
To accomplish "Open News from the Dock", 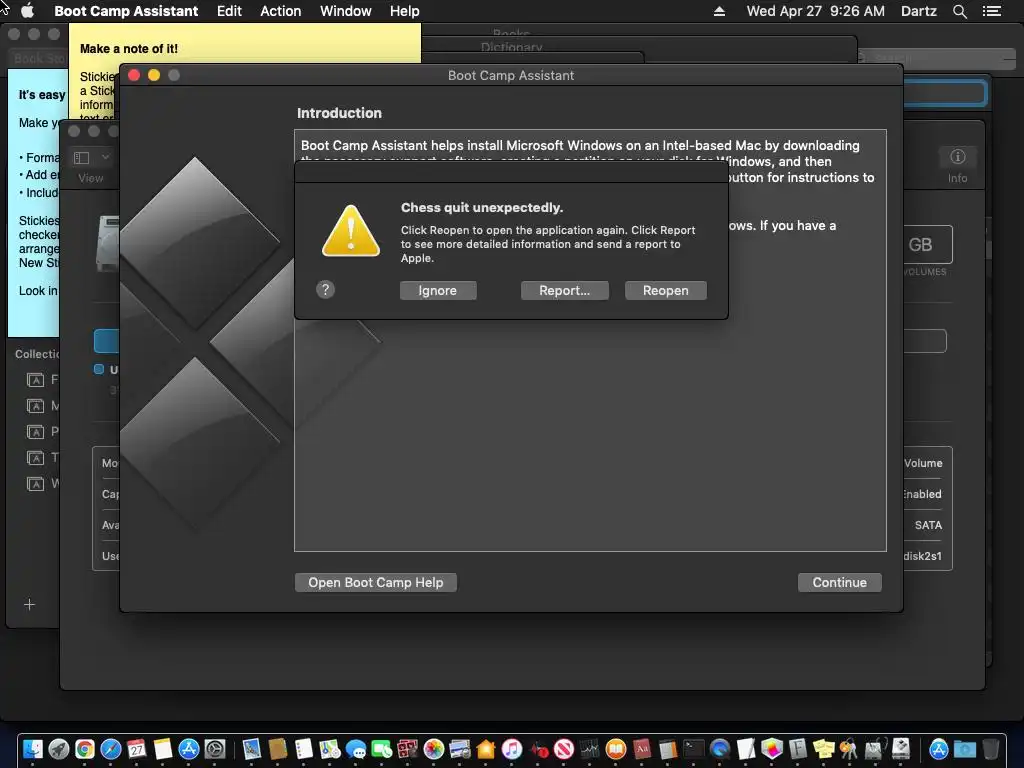I will (564, 748).
